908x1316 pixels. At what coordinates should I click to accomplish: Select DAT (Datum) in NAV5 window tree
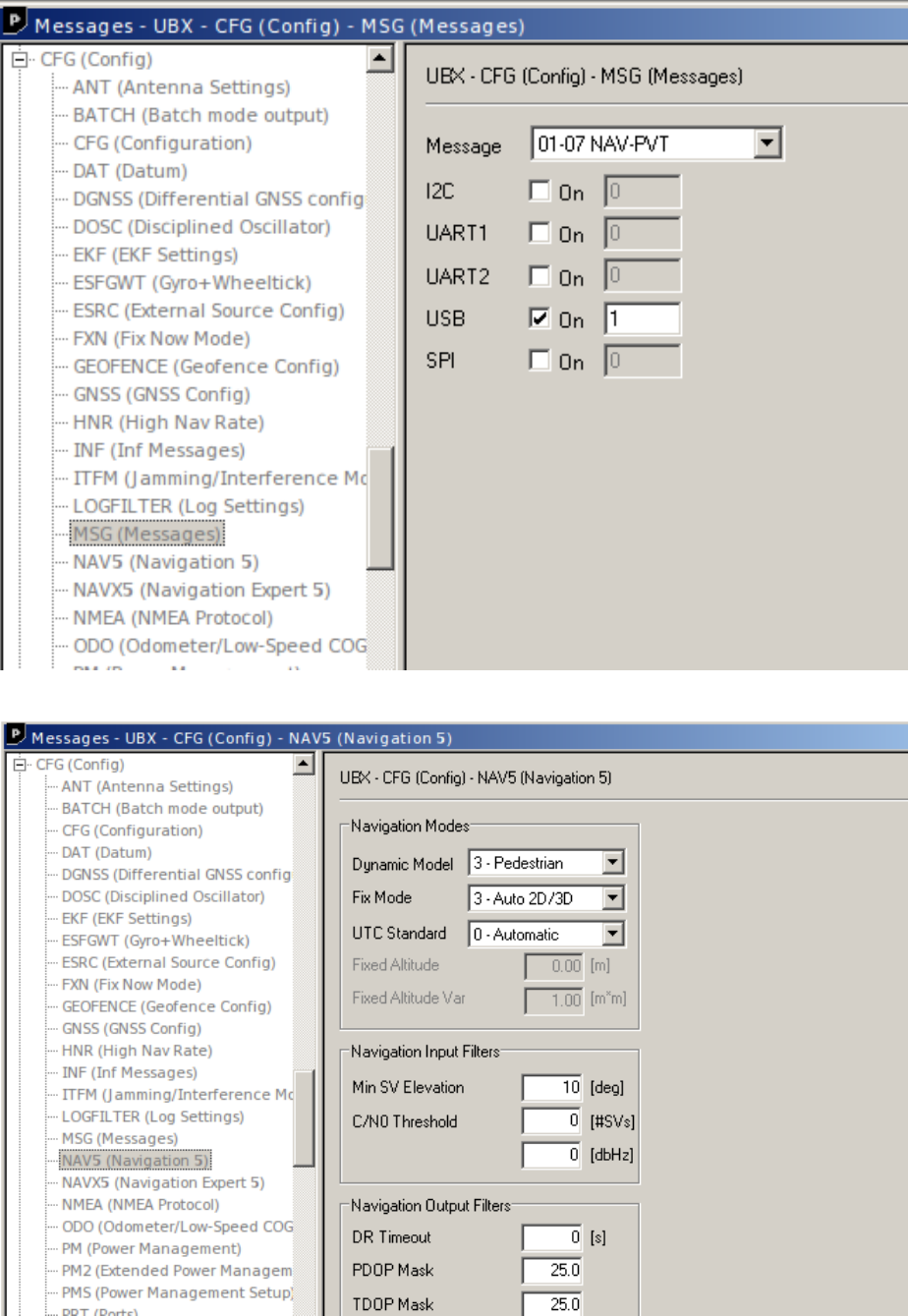coord(106,853)
